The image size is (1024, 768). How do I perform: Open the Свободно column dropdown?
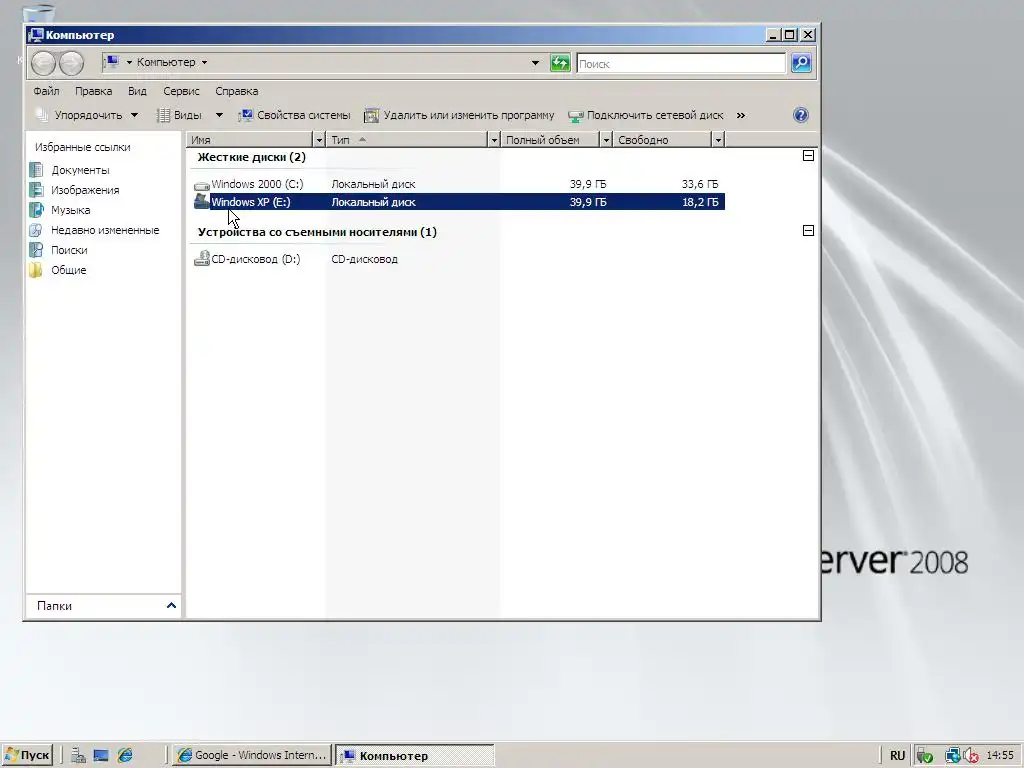point(718,140)
